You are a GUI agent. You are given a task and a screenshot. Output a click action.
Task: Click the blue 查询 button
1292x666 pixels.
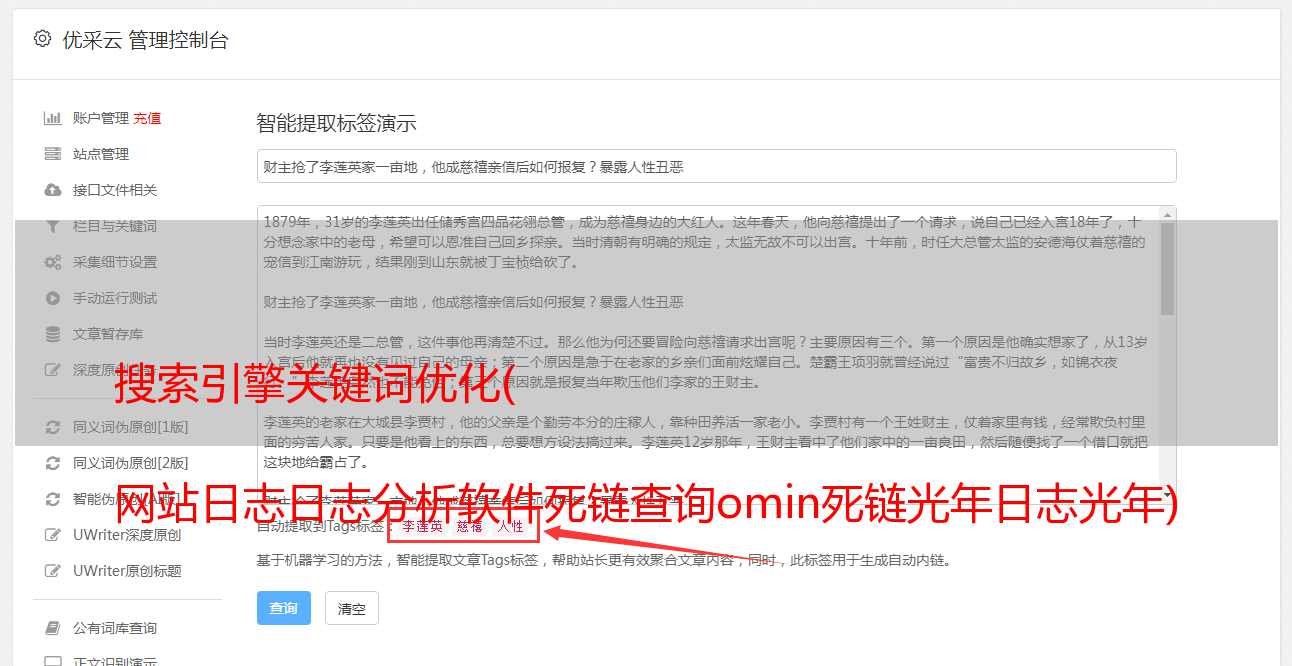pos(284,608)
